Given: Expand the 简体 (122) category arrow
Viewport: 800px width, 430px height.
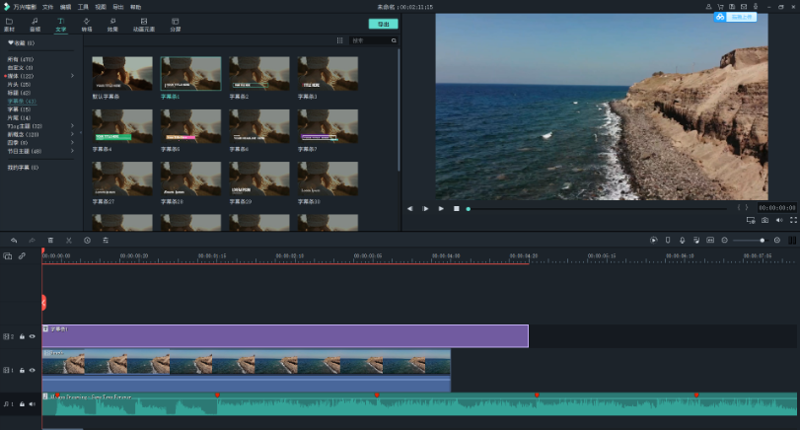Looking at the screenshot, I should point(72,75).
